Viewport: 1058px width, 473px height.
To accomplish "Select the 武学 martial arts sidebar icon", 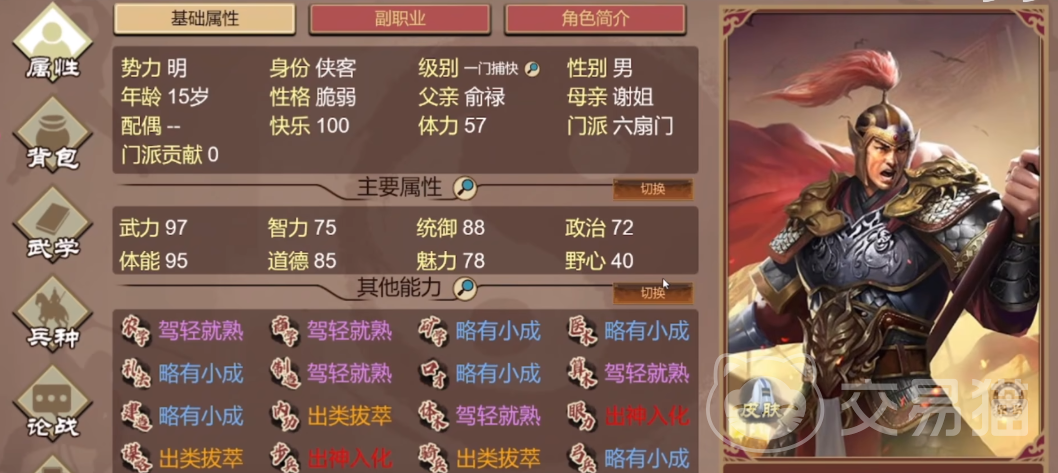I will point(53,223).
